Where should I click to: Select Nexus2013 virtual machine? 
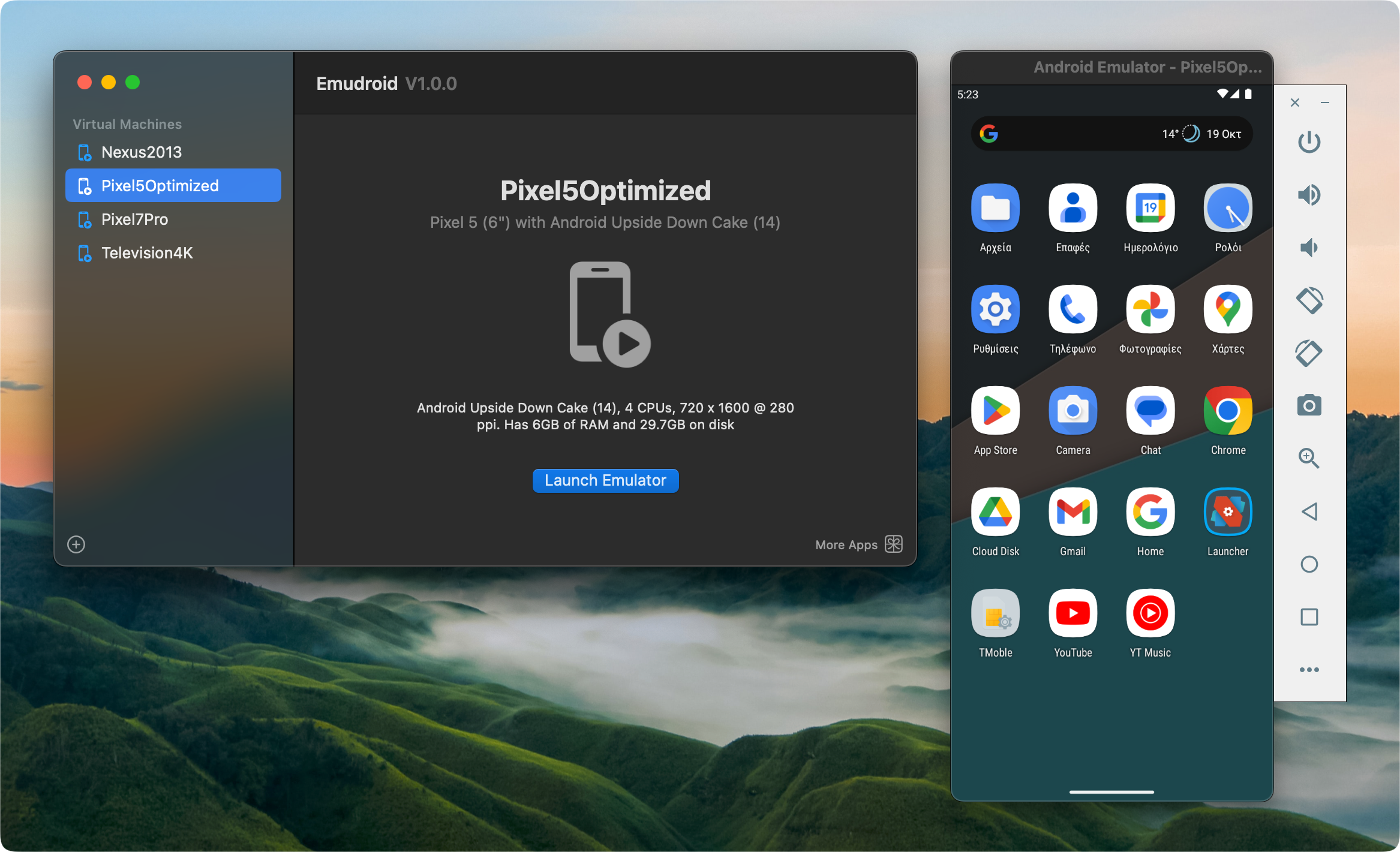(173, 152)
